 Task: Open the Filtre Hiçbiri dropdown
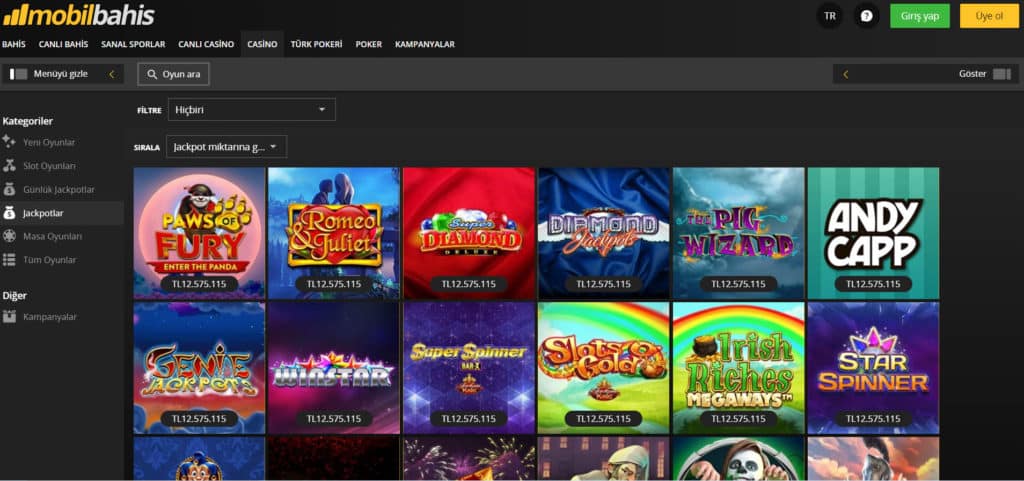point(251,110)
